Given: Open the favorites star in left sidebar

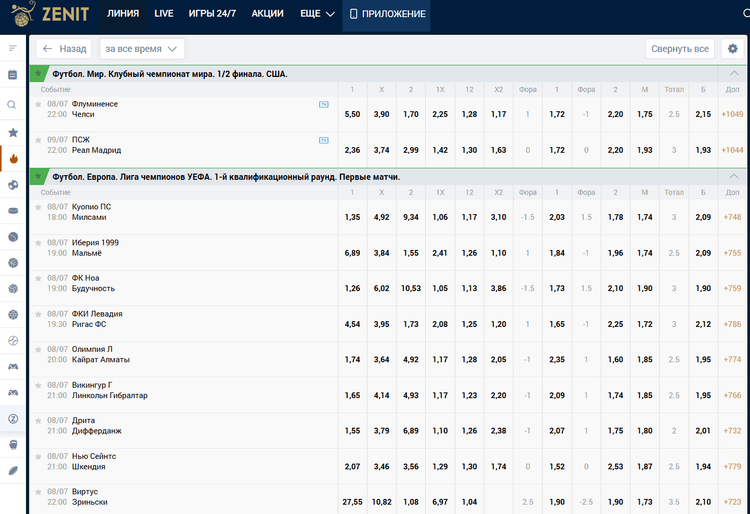Looking at the screenshot, I should tap(12, 132).
